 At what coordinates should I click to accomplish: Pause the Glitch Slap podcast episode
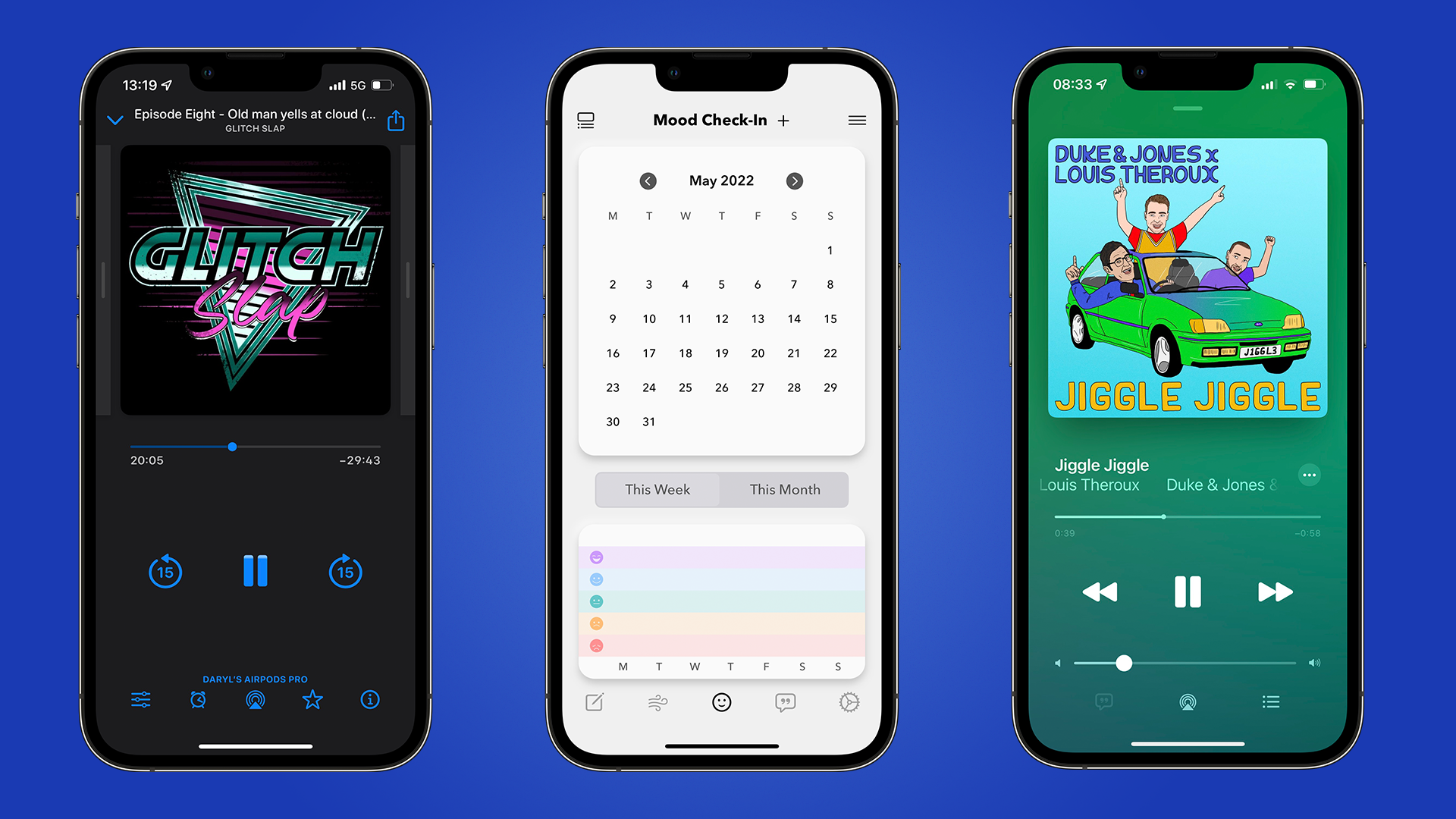[253, 570]
